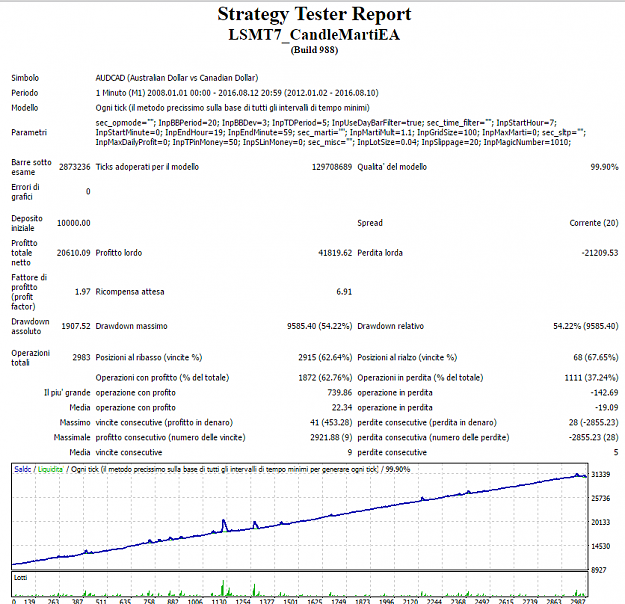Click the net profit value 20610.09
This screenshot has height=604, width=625.
tap(74, 253)
